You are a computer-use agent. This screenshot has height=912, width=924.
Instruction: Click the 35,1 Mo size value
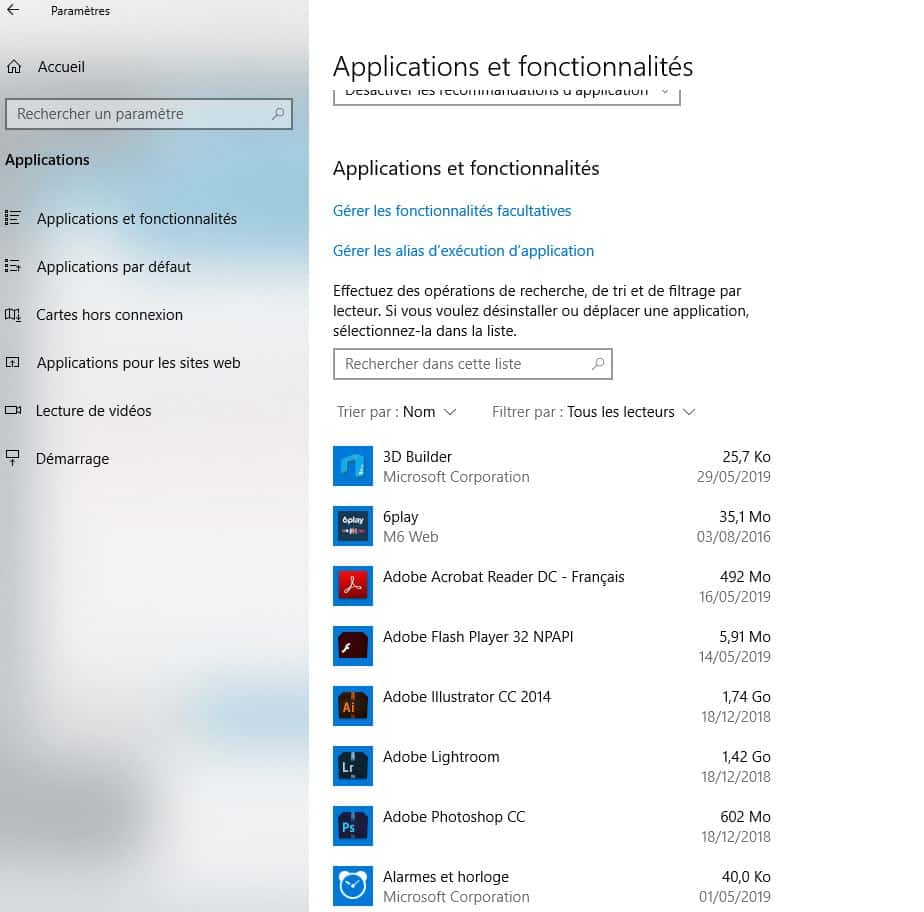click(745, 517)
